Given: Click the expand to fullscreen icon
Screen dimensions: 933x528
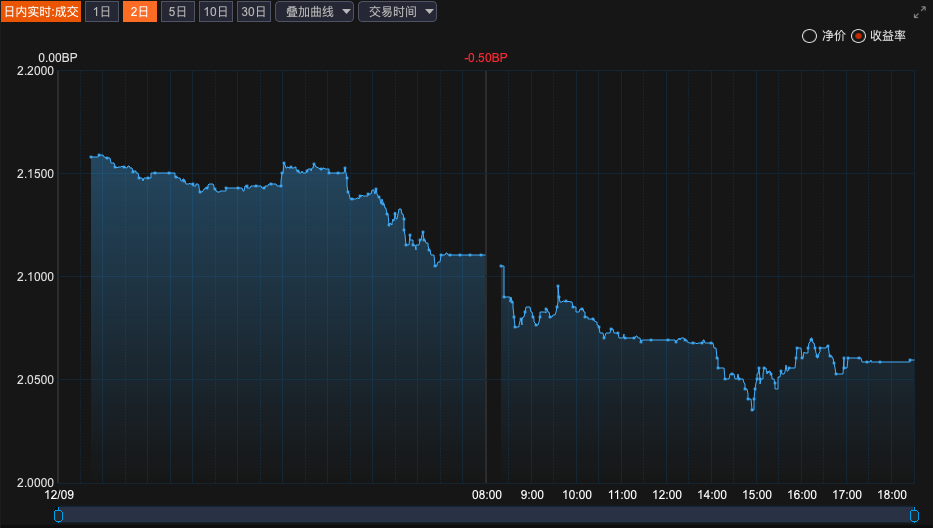Looking at the screenshot, I should [920, 12].
